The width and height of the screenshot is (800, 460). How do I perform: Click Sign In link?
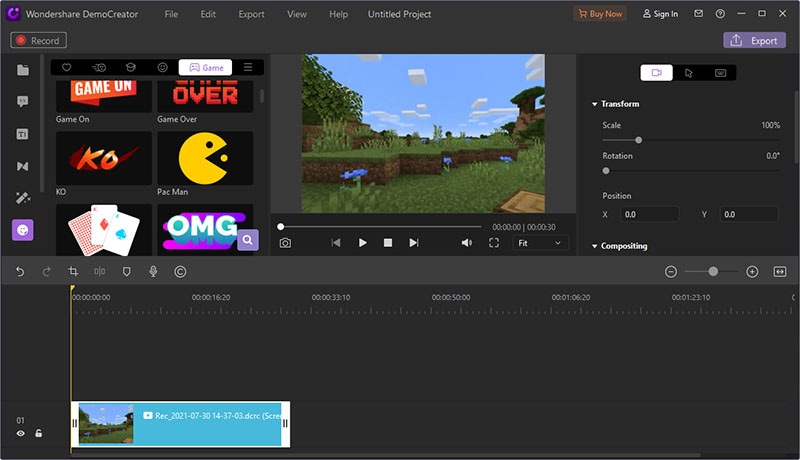[x=660, y=14]
